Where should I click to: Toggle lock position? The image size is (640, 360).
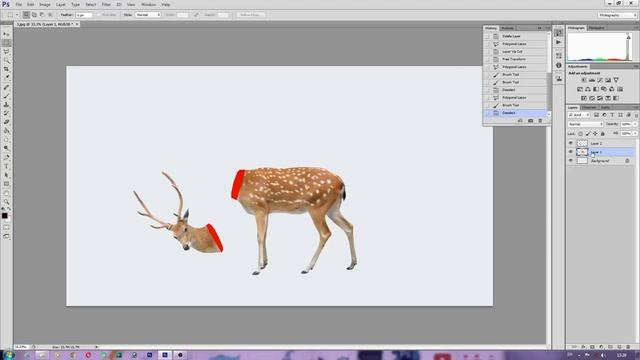tap(595, 134)
